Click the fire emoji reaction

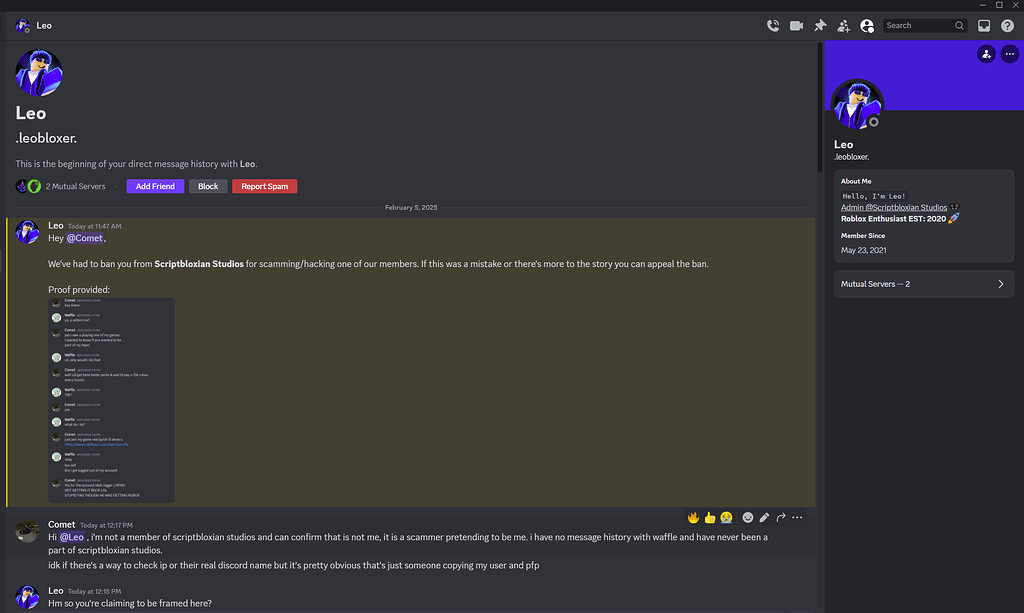693,517
